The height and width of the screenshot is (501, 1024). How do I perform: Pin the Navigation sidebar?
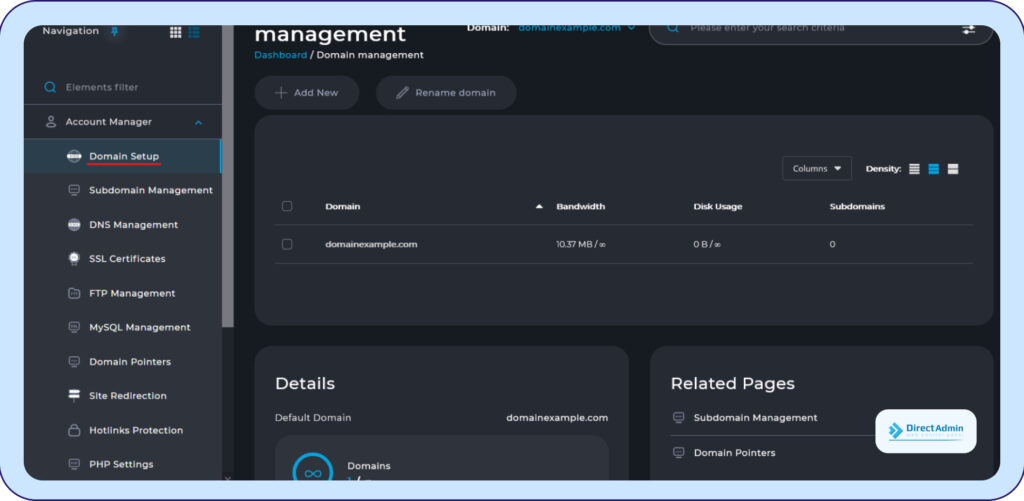114,31
